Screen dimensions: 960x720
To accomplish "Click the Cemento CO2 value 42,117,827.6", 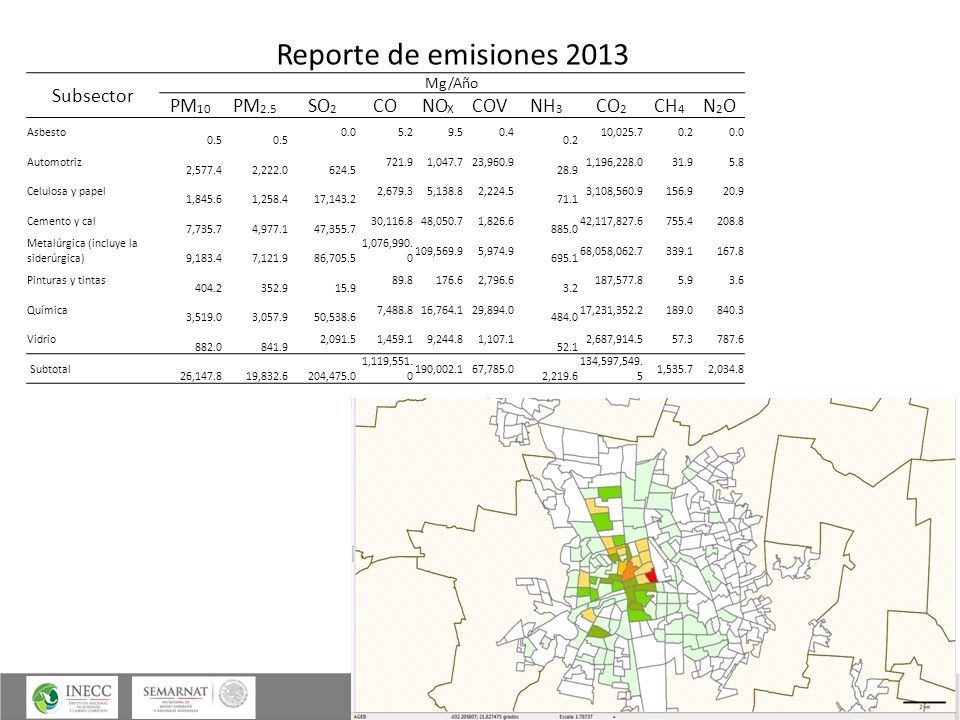I will tap(611, 221).
